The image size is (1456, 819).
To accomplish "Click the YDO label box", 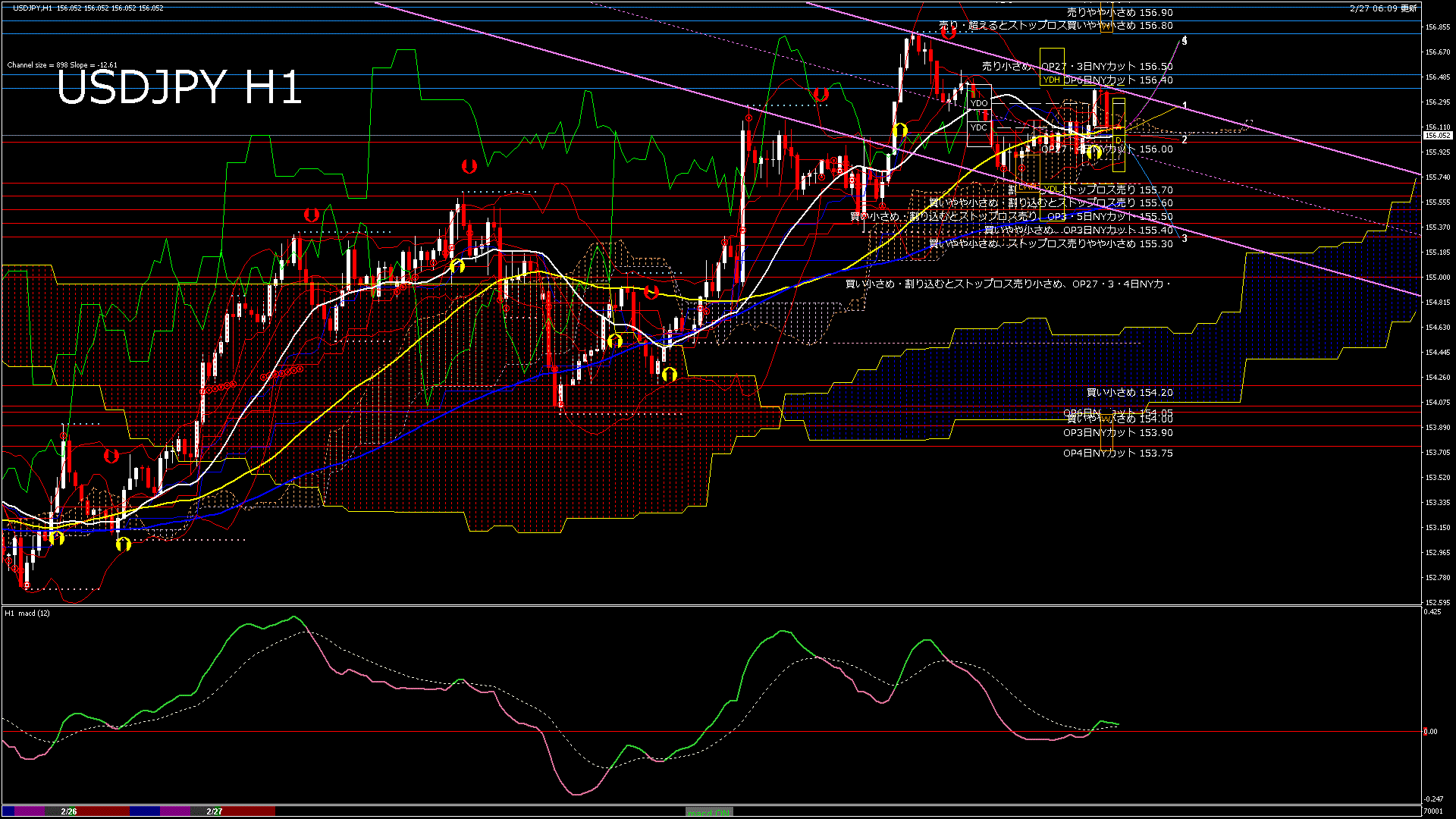I will tap(979, 103).
